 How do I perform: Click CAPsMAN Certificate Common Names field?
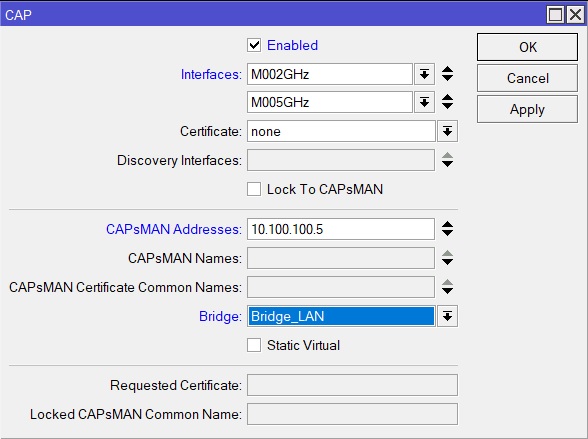(x=341, y=287)
